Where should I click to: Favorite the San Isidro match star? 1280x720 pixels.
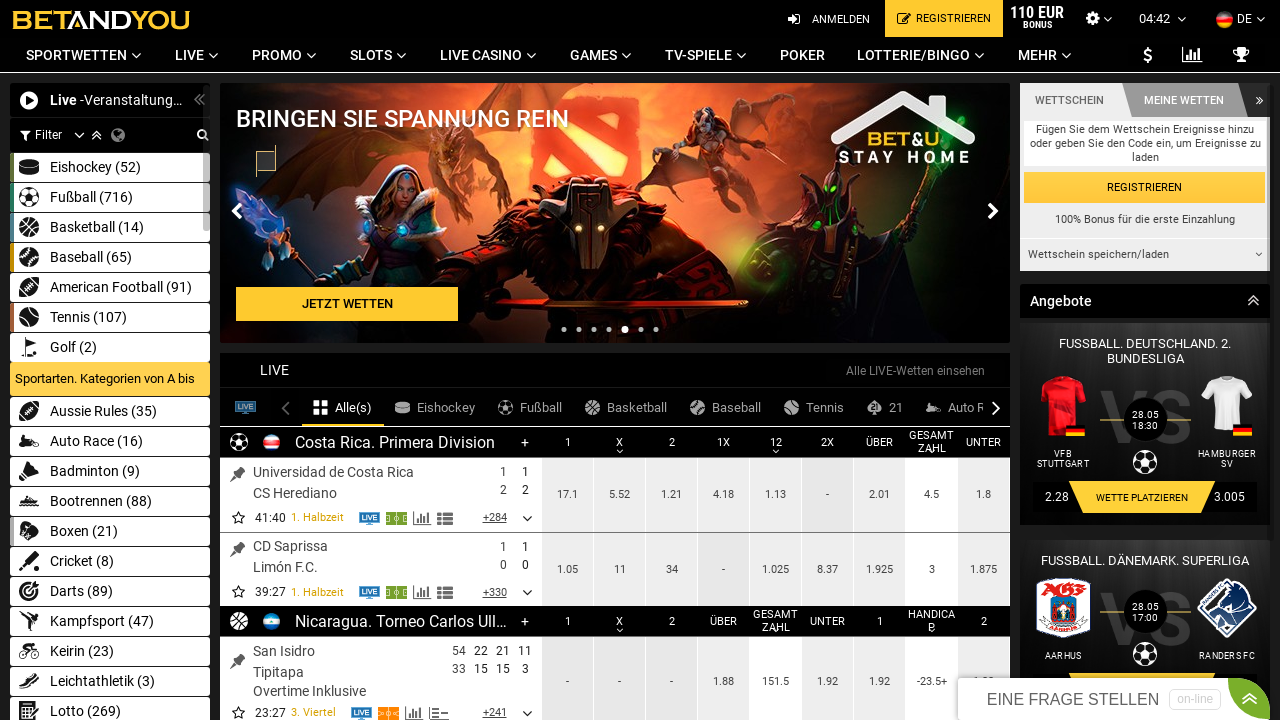[238, 713]
